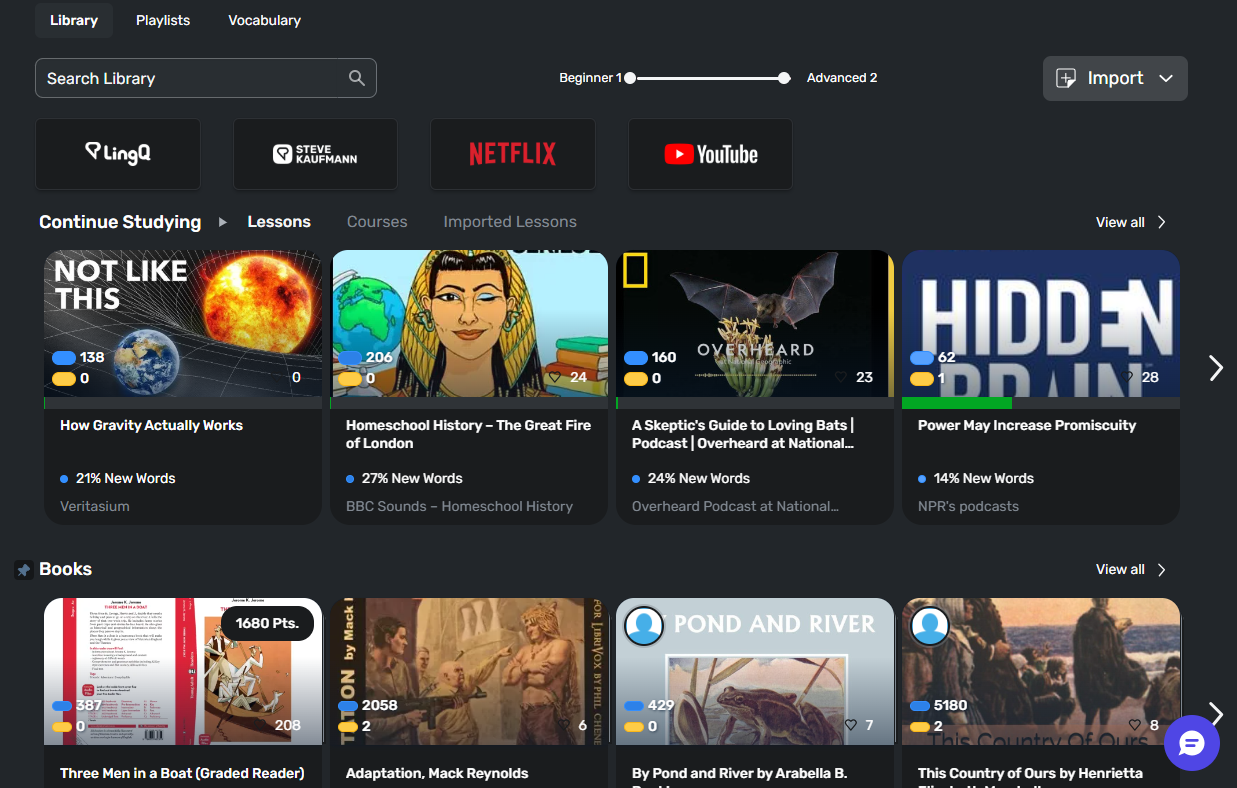Click the user avatar on This Country of Ours card
1237x788 pixels.
[930, 626]
